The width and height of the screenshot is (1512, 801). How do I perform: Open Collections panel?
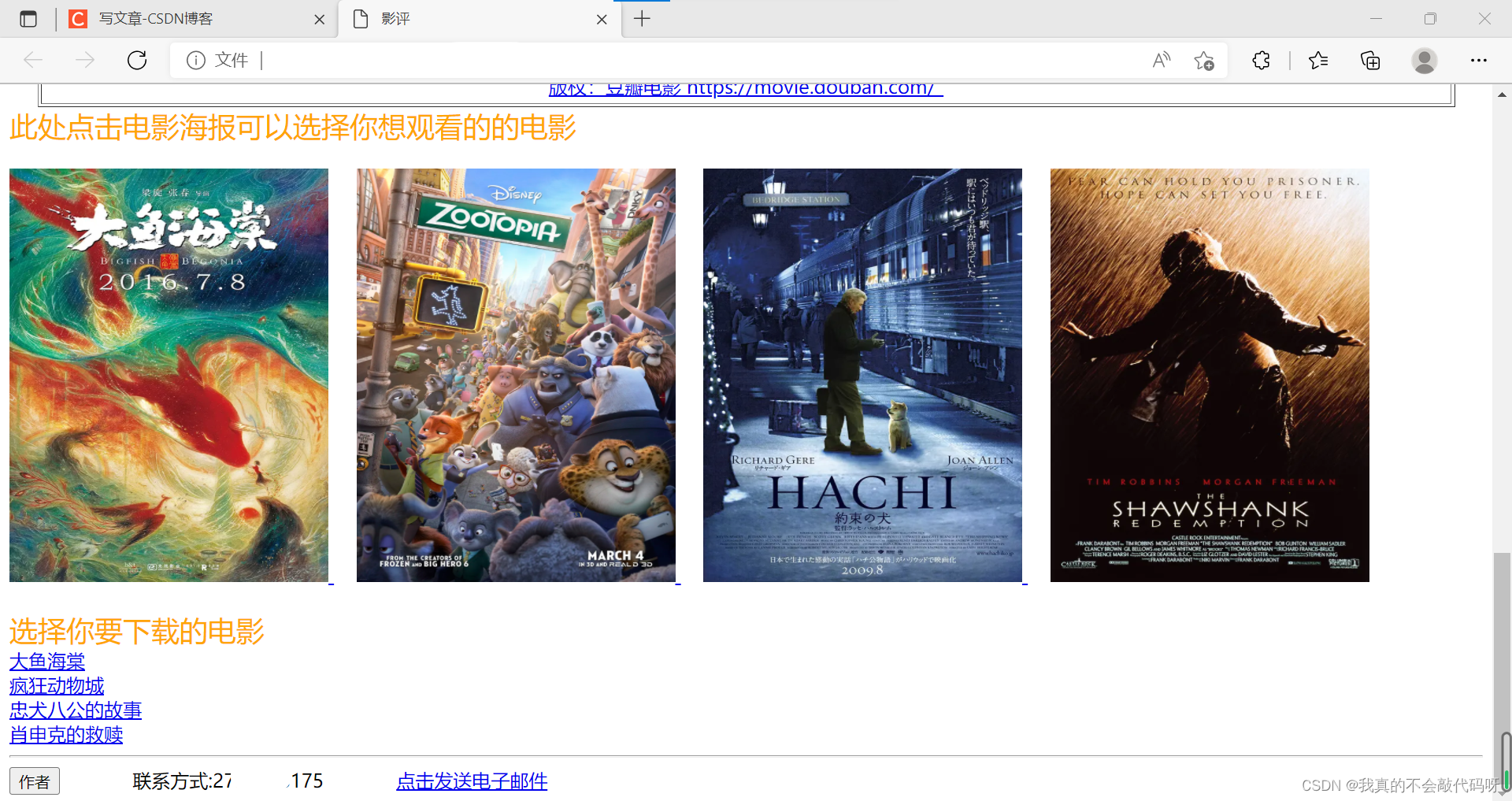point(1370,60)
